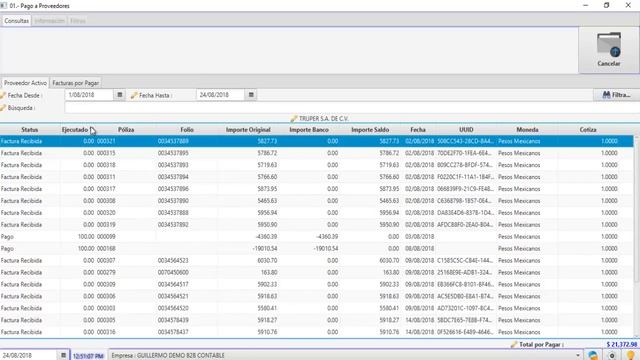
Task: Click the application icon in the title bar
Action: pyautogui.click(x=4, y=6)
